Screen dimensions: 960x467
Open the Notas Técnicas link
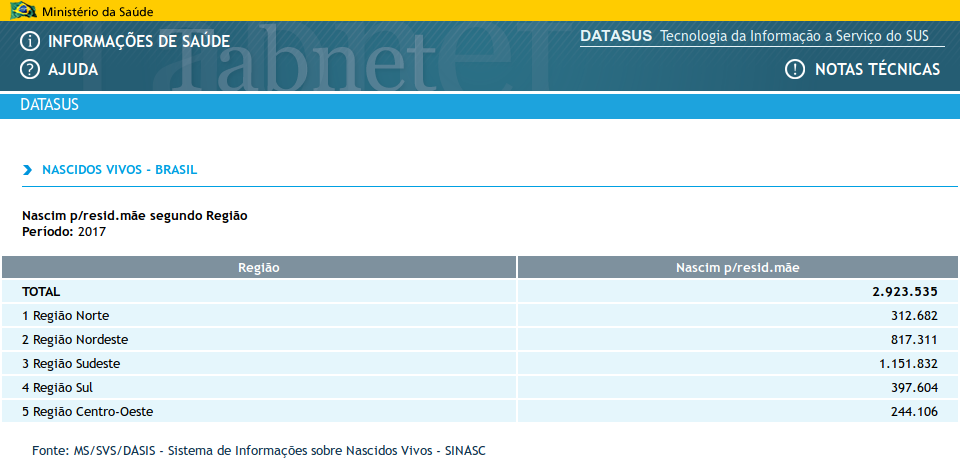[x=877, y=69]
